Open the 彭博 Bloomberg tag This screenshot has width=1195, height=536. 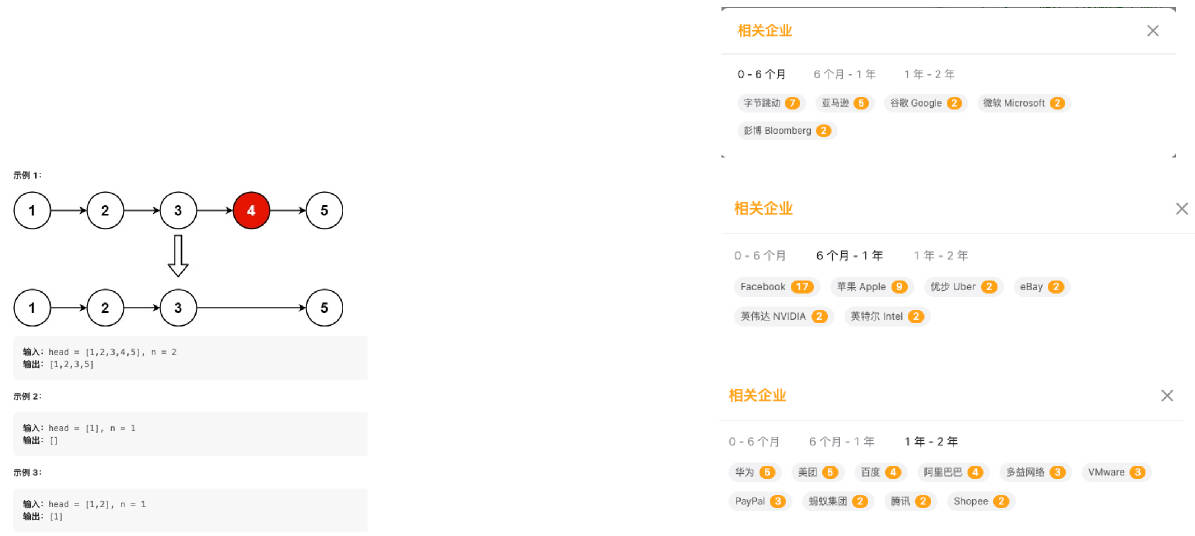(787, 130)
